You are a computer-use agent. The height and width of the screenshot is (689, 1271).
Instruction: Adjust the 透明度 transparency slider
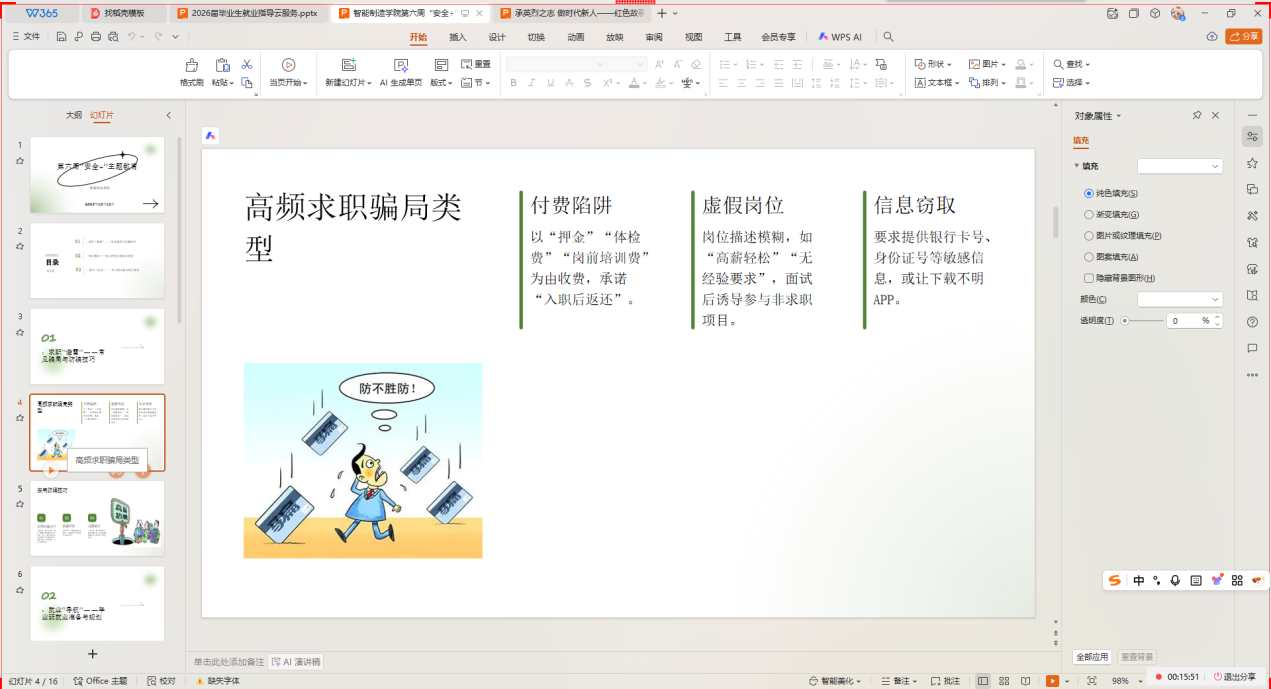1126,321
